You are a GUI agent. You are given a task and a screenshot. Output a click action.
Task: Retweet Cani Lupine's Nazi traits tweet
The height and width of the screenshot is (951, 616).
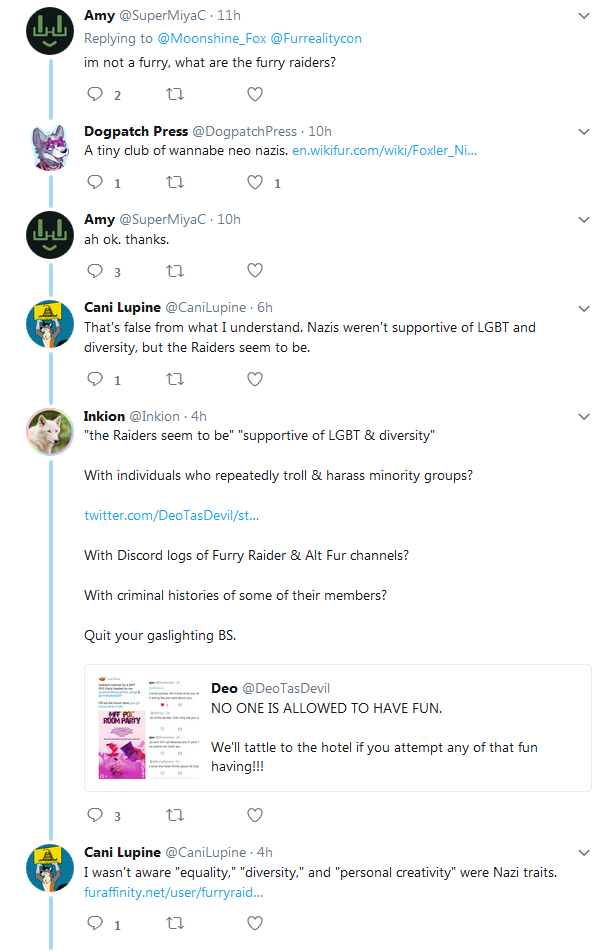[175, 923]
